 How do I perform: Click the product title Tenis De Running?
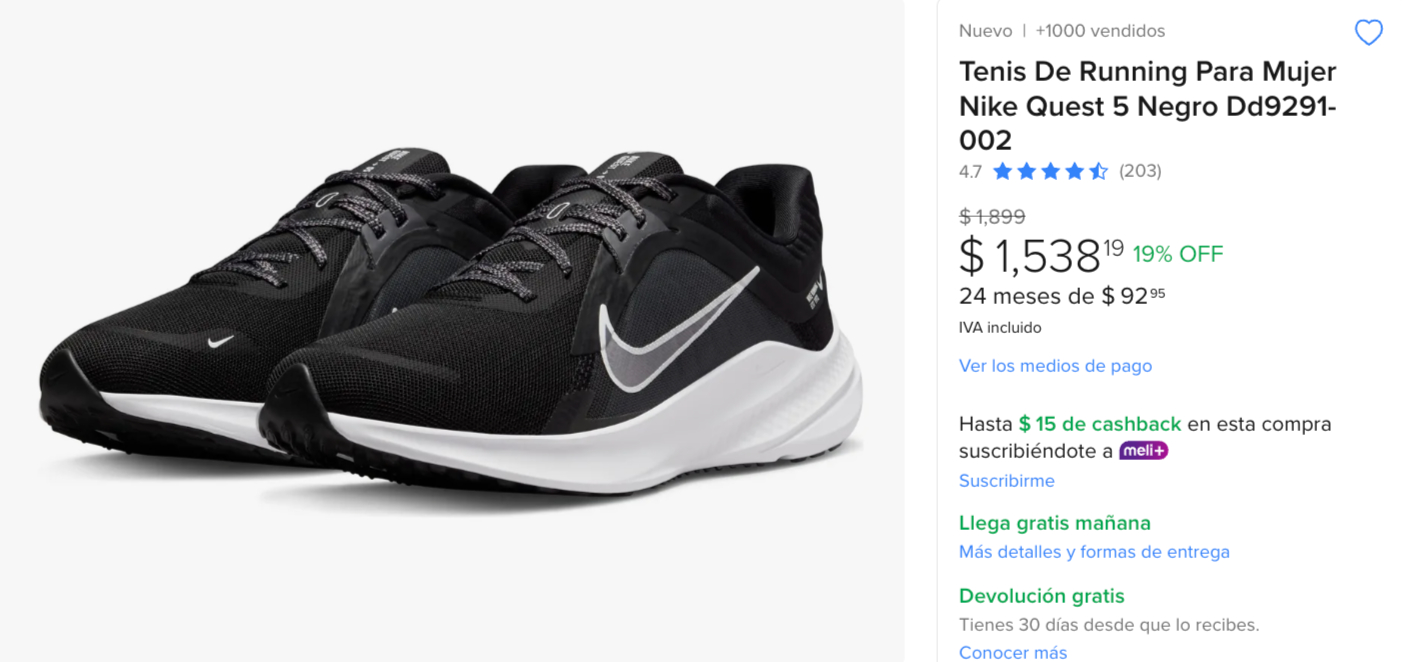(x=1147, y=105)
